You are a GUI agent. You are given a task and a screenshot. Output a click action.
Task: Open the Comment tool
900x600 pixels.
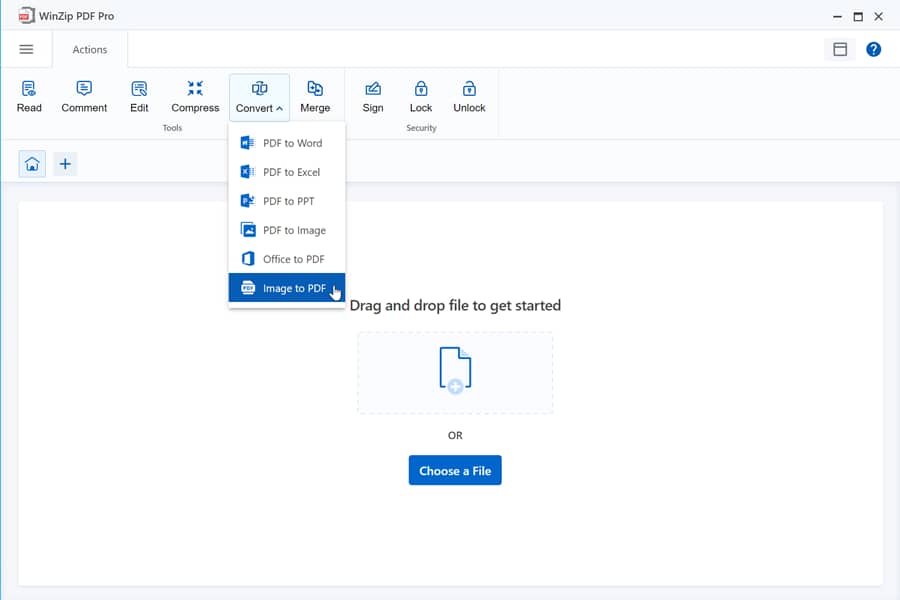(x=84, y=96)
